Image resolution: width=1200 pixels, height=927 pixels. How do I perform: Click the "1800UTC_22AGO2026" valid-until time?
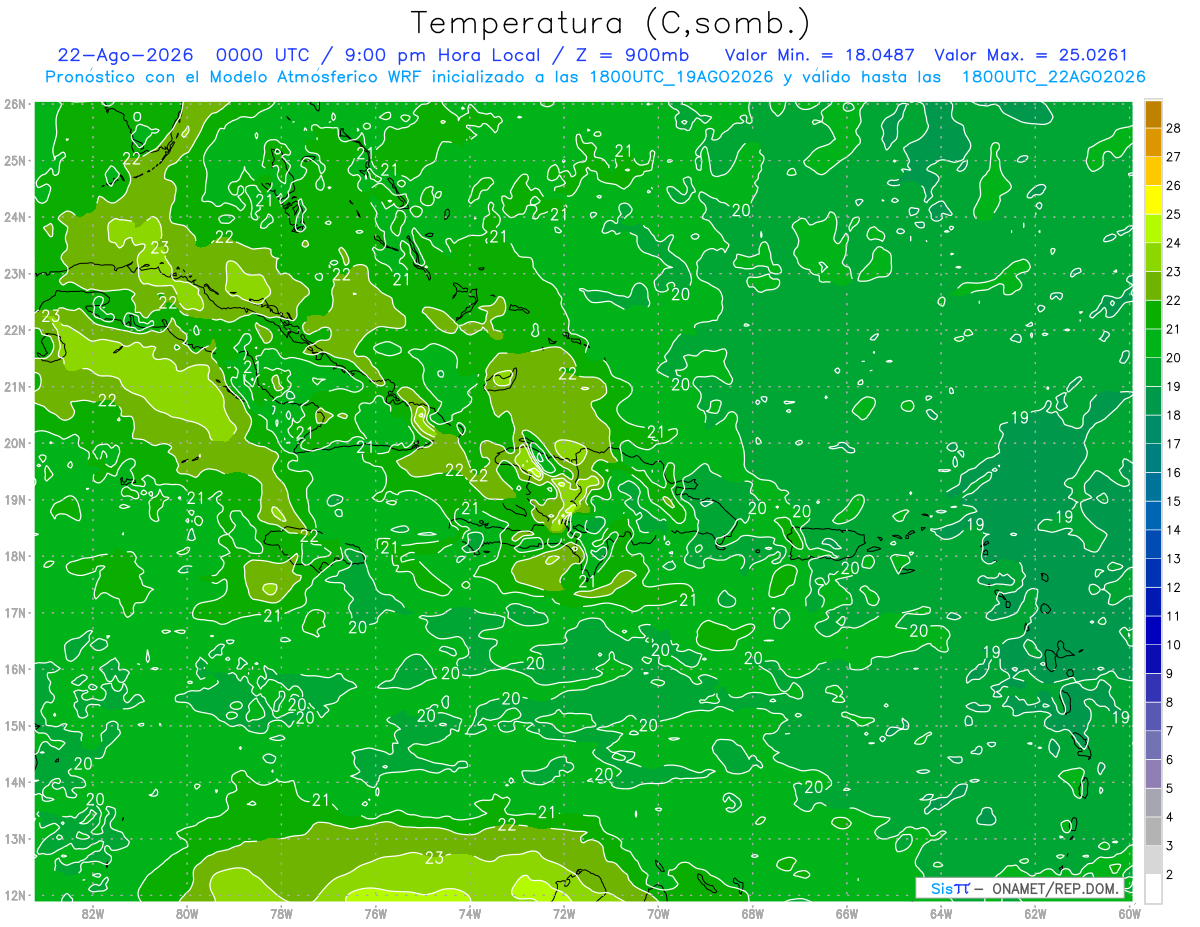pyautogui.click(x=1053, y=76)
